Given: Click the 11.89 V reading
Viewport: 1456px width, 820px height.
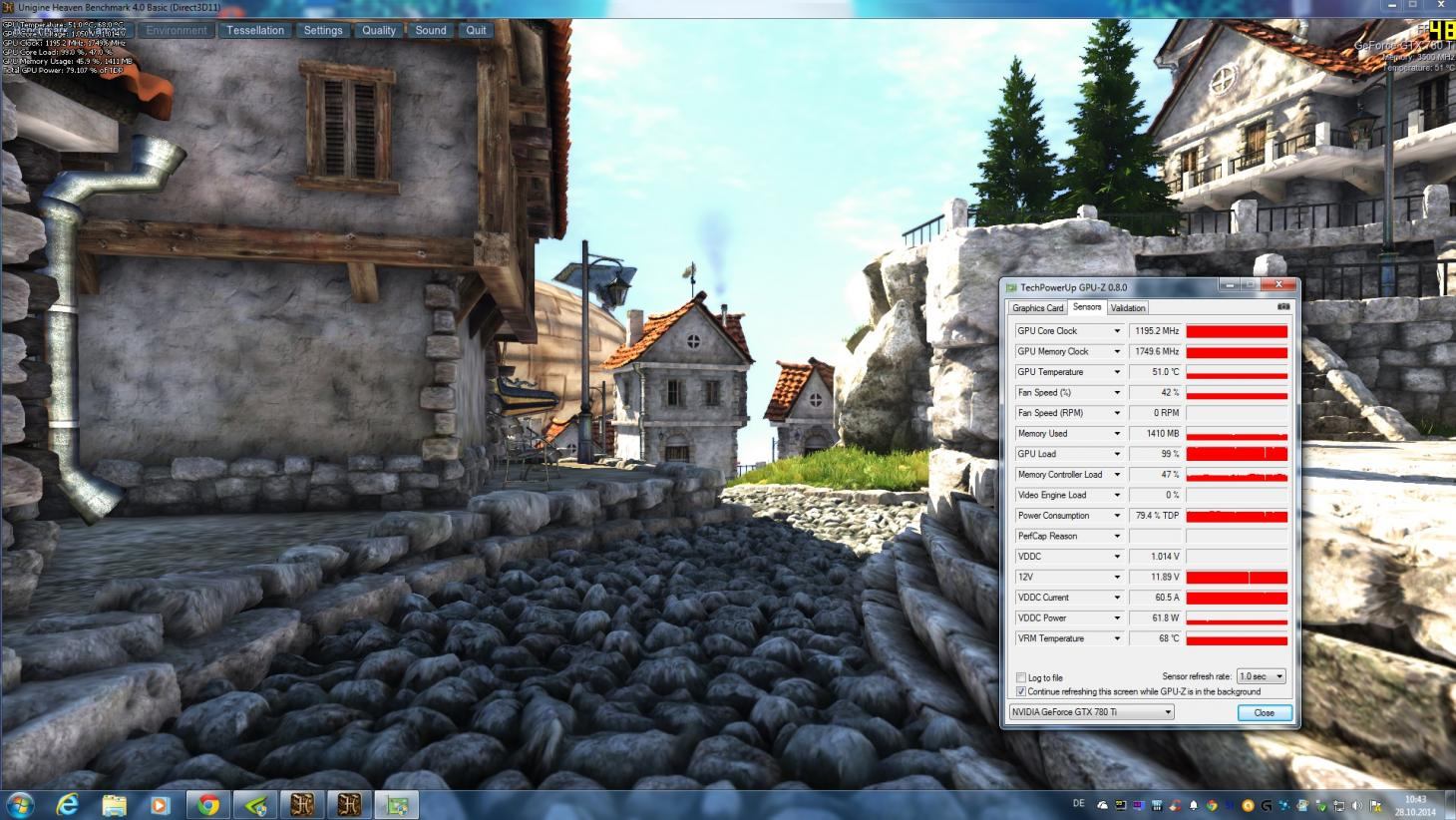Looking at the screenshot, I should [1156, 577].
